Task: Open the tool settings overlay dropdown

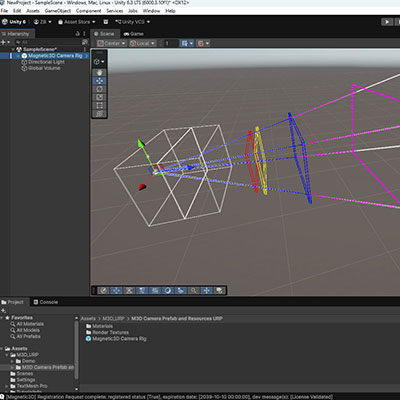Action: pyautogui.click(x=99, y=62)
